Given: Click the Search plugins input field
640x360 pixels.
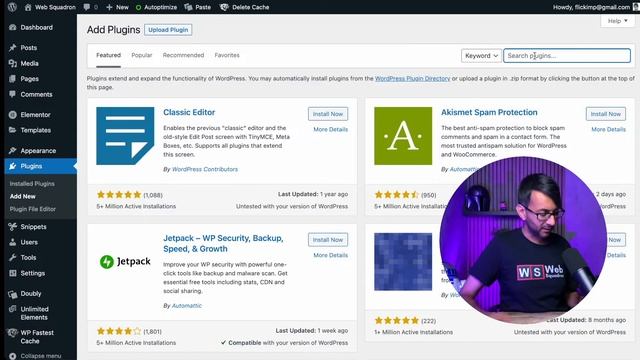Looking at the screenshot, I should pyautogui.click(x=567, y=56).
